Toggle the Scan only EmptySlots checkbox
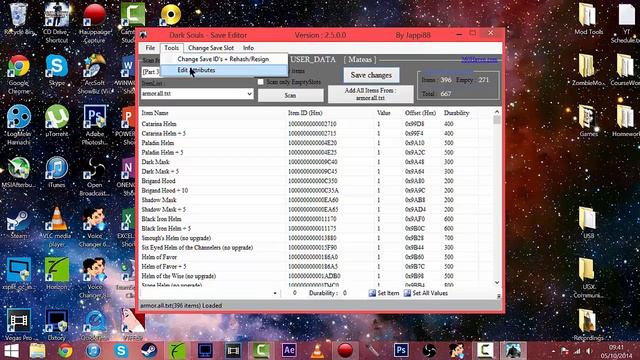The width and height of the screenshot is (640, 360). [x=260, y=82]
